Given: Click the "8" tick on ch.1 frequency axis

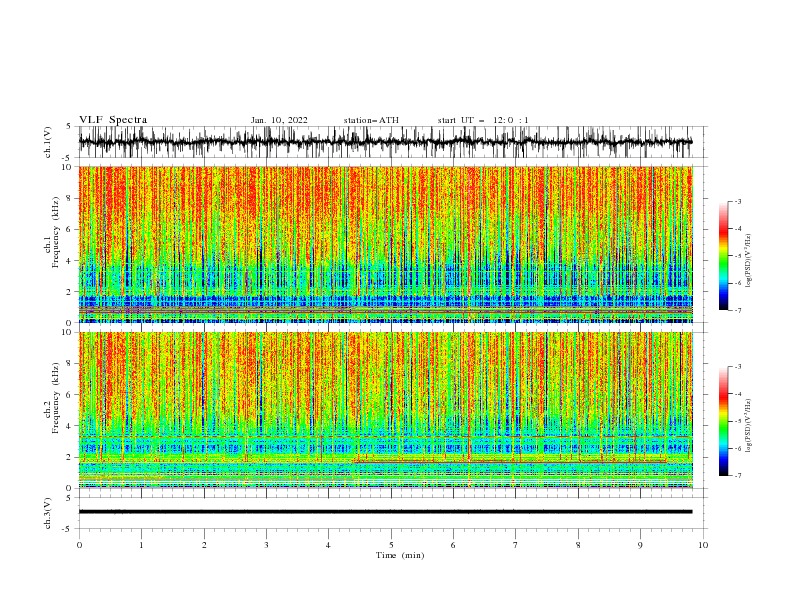Looking at the screenshot, I should pyautogui.click(x=70, y=198).
